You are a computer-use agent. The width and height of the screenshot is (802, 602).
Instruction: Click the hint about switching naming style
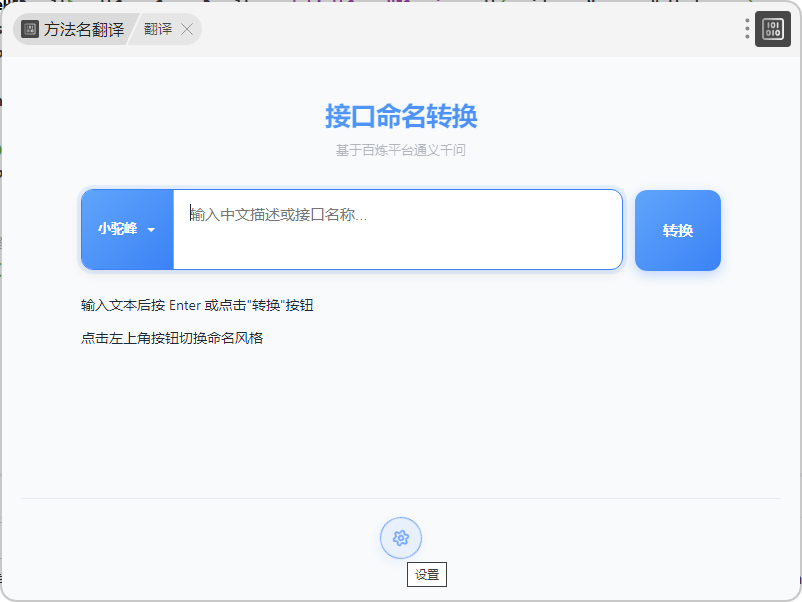(172, 338)
